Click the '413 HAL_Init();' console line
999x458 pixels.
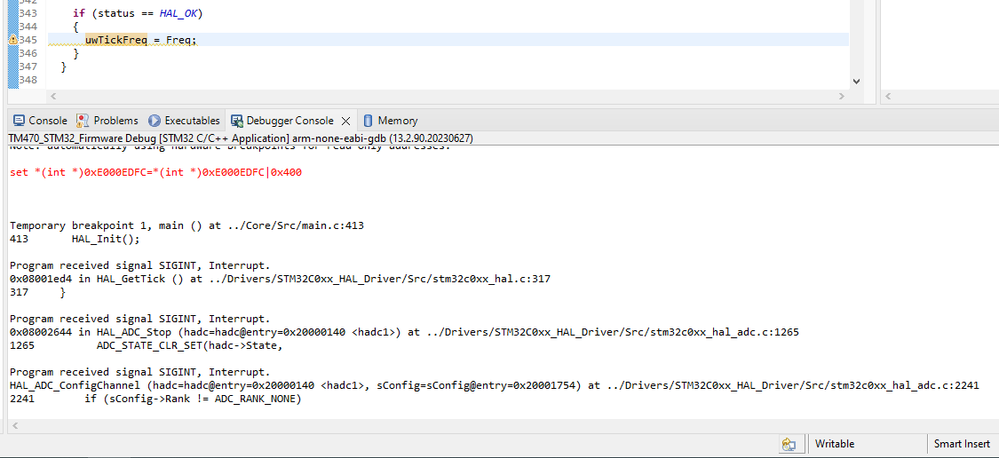coord(74,239)
